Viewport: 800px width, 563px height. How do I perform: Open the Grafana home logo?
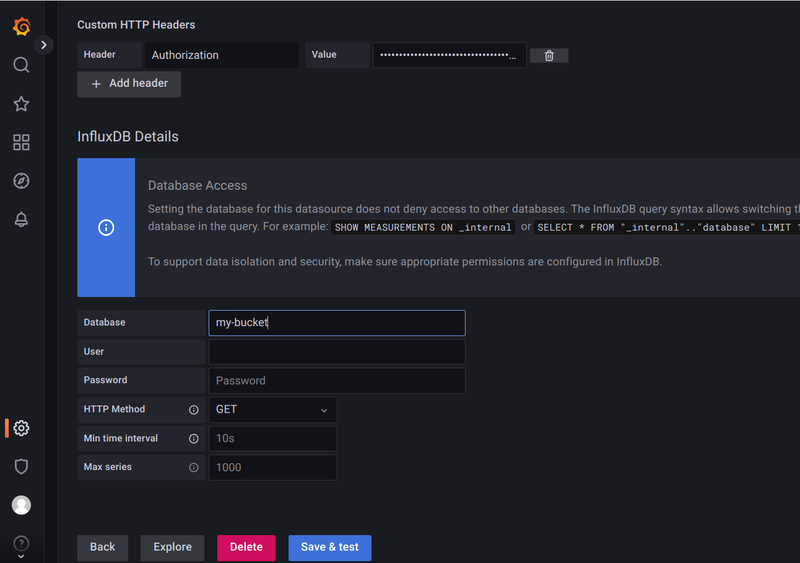(x=21, y=26)
